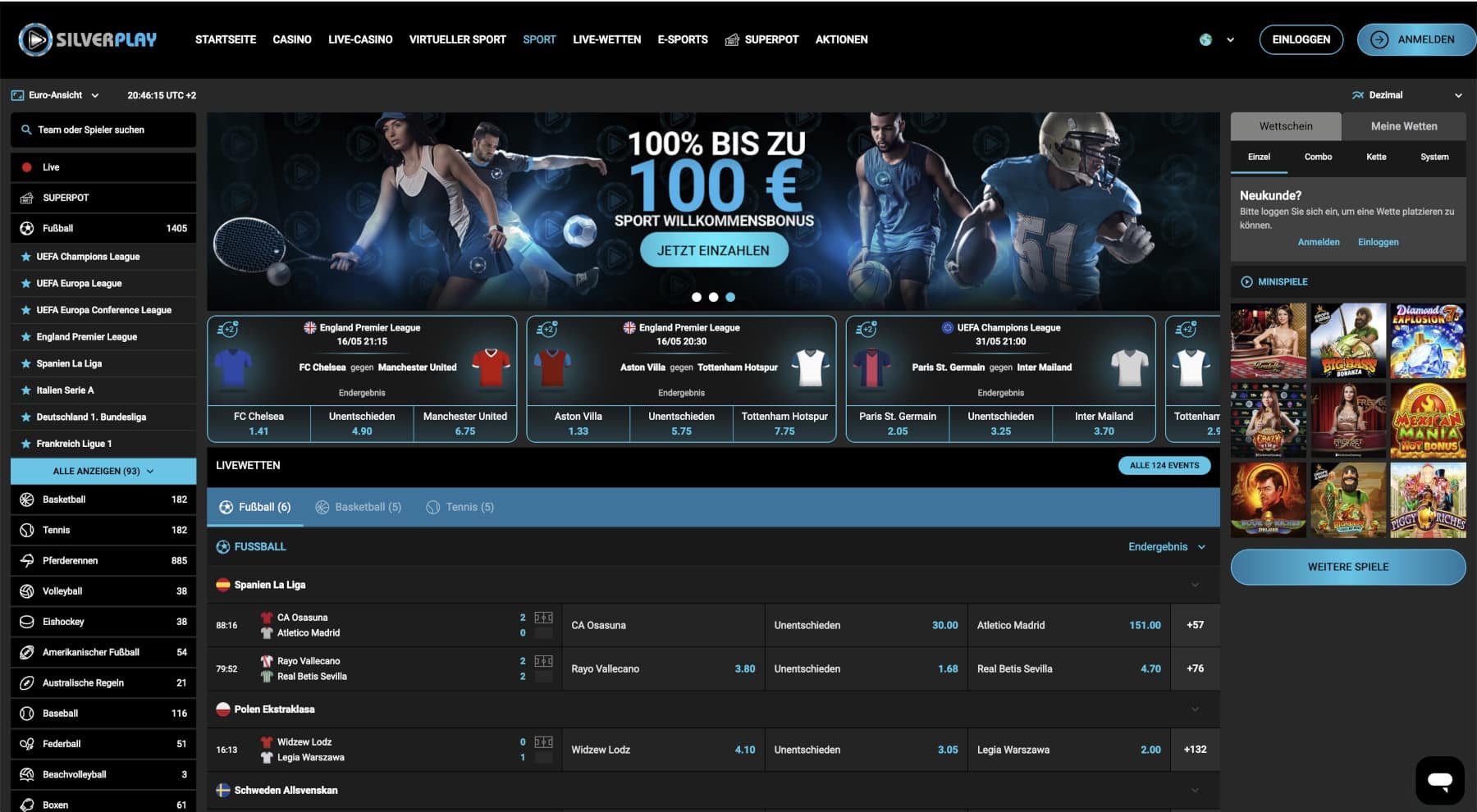Image resolution: width=1477 pixels, height=812 pixels.
Task: Click the star next to Spanien La Liga
Action: (26, 363)
